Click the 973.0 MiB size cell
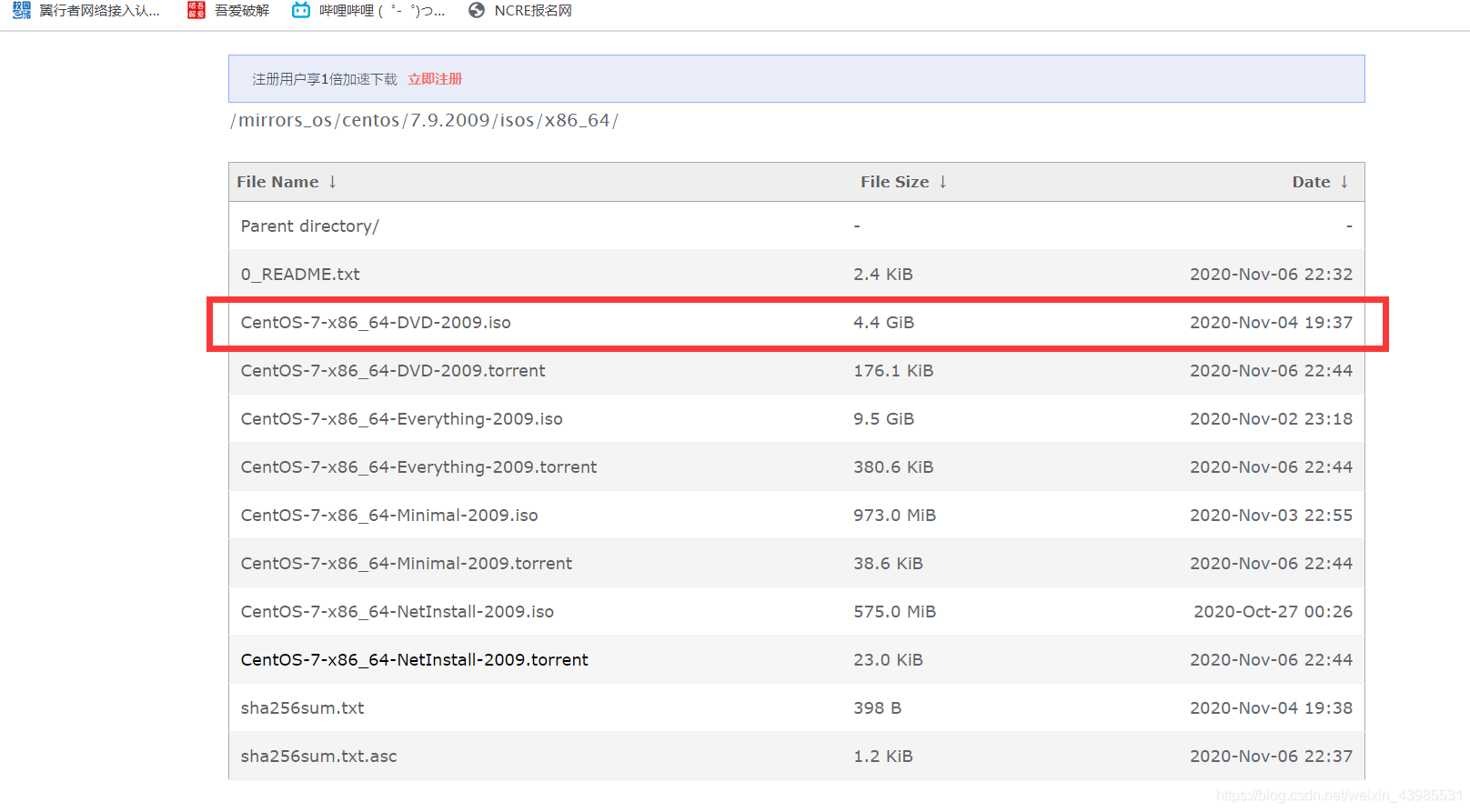 [894, 515]
